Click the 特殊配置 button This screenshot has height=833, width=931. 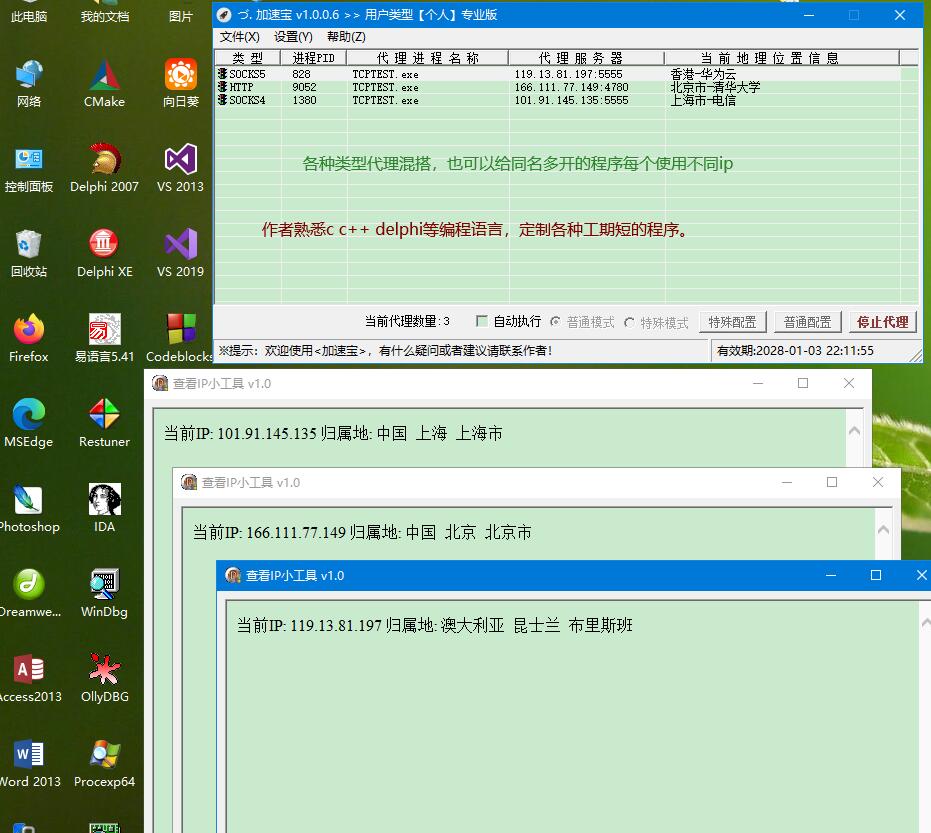(x=733, y=322)
